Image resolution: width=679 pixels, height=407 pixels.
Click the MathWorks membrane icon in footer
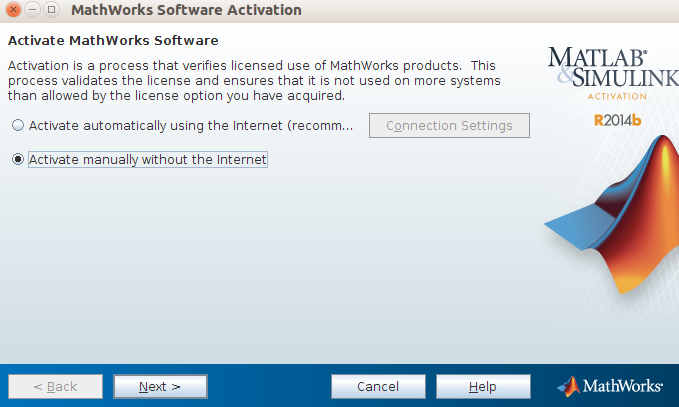(x=568, y=386)
